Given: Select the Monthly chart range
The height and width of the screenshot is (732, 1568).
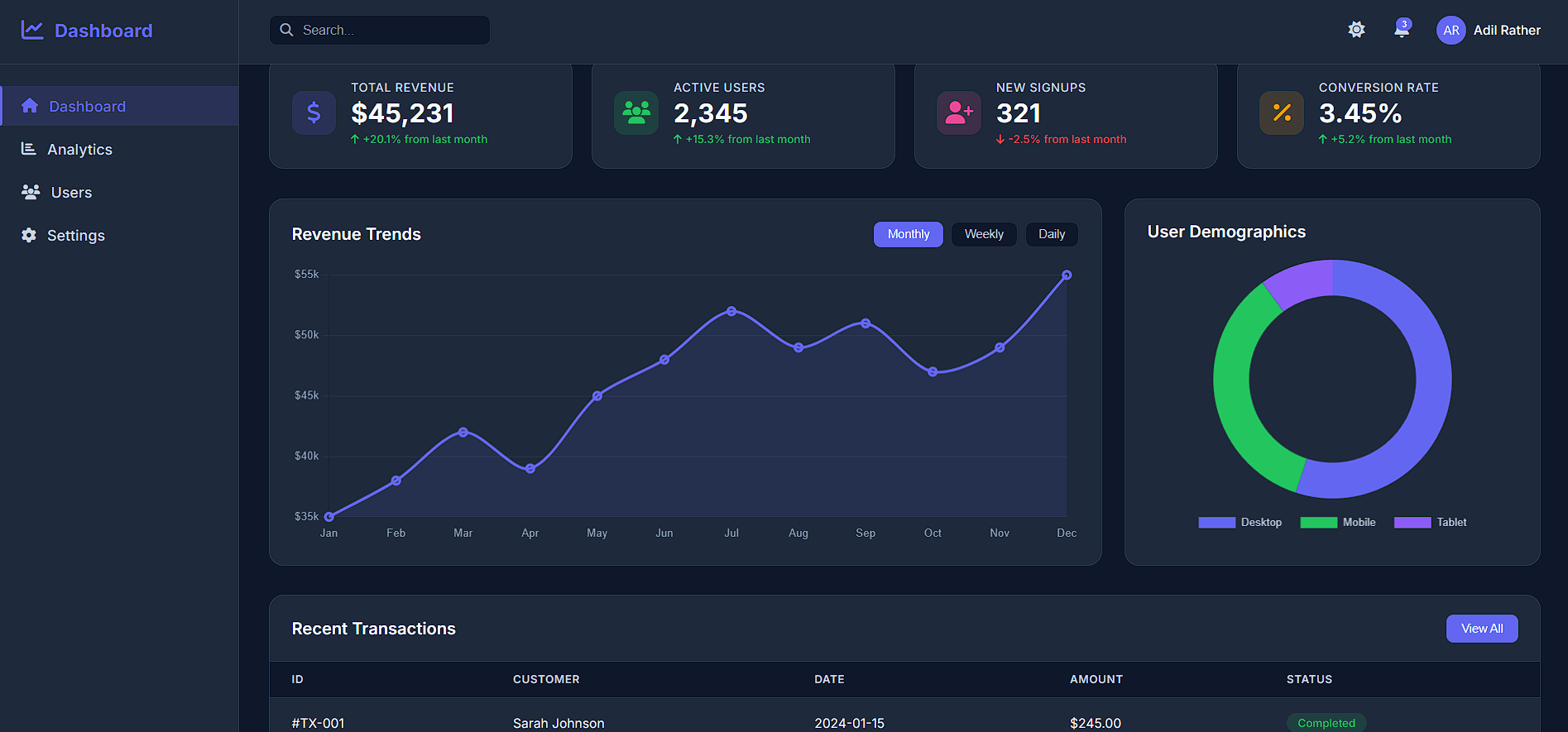Looking at the screenshot, I should [x=909, y=234].
